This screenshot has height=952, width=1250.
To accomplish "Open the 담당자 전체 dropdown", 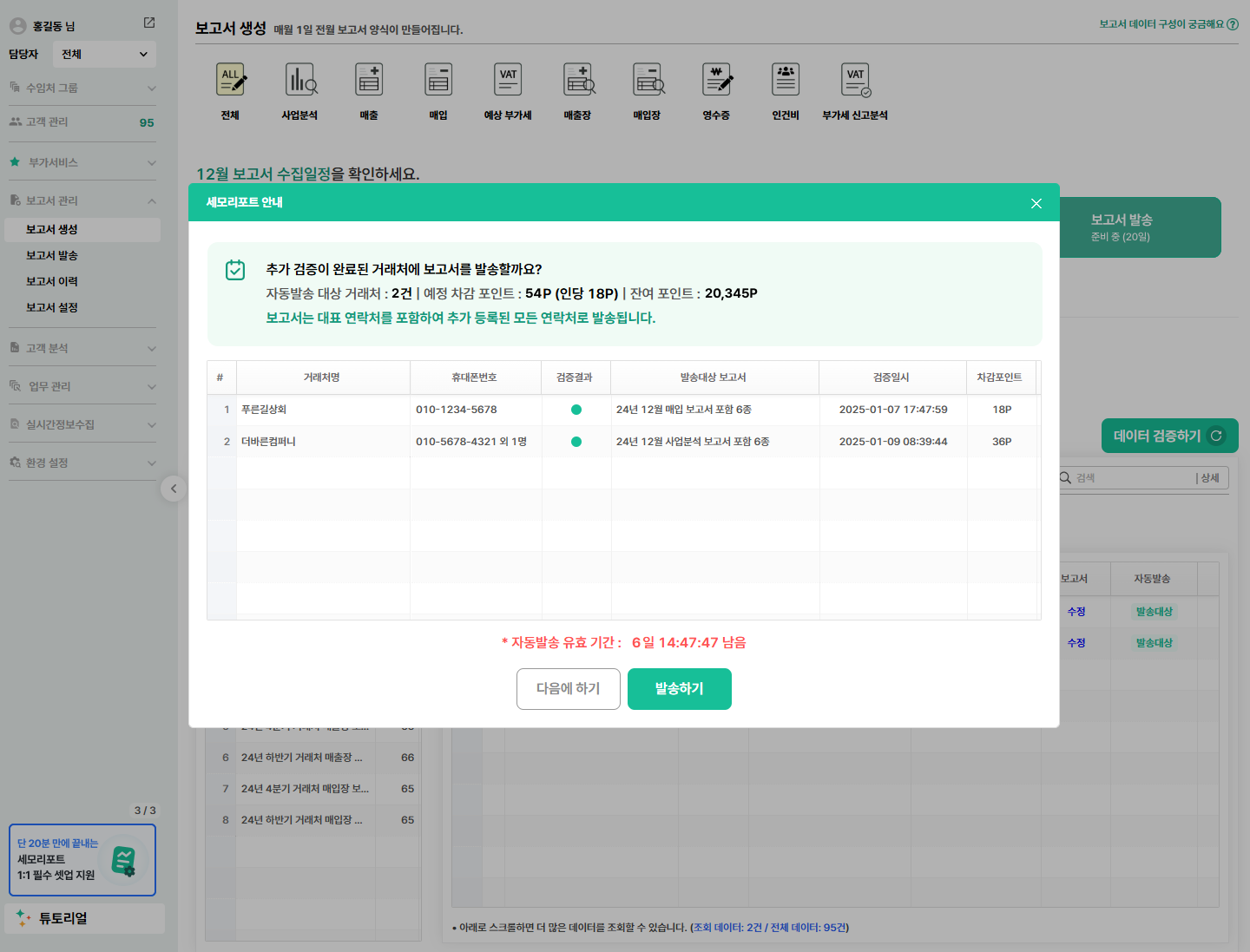I will [x=104, y=54].
